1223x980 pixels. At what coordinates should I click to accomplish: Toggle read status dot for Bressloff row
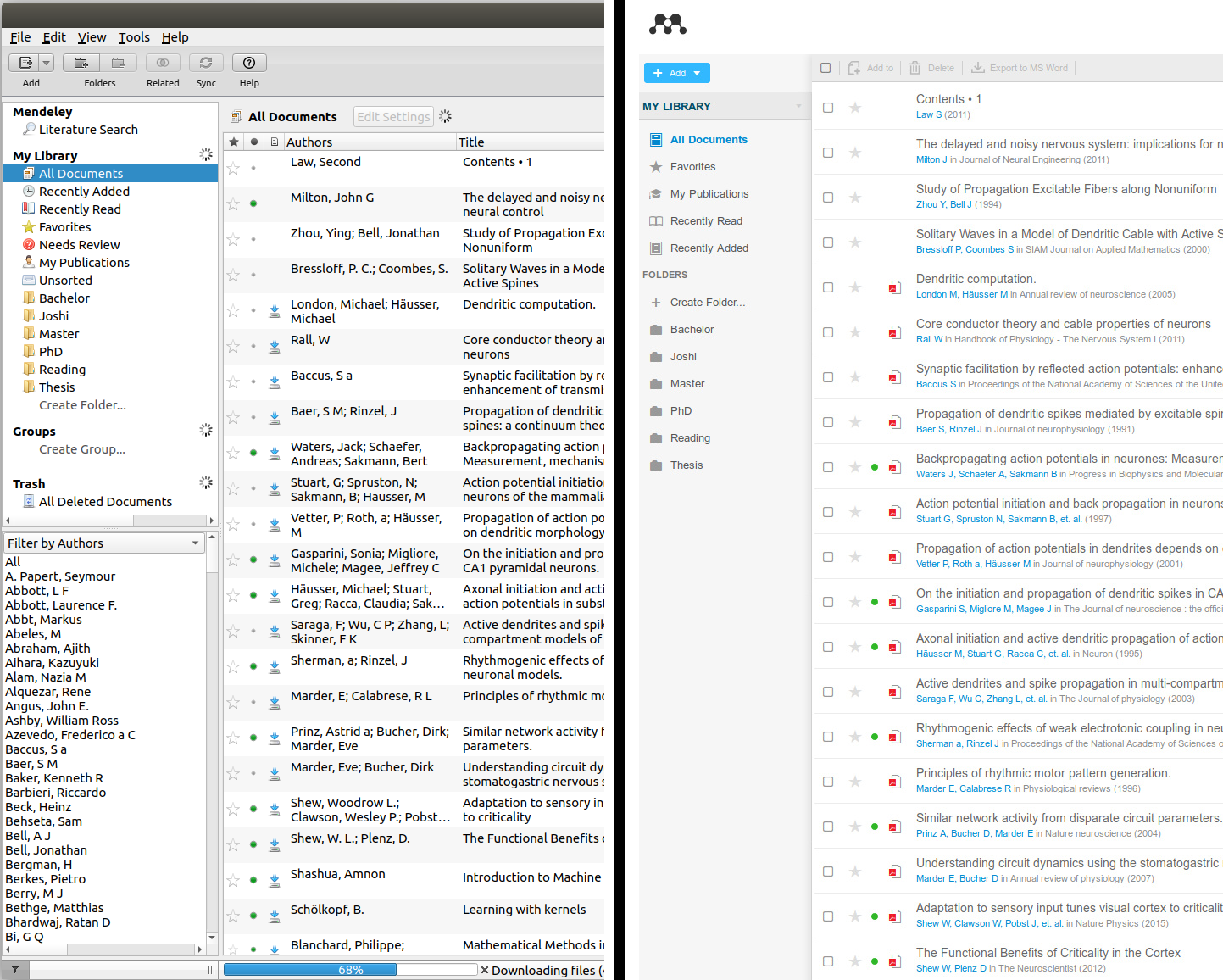coord(253,276)
